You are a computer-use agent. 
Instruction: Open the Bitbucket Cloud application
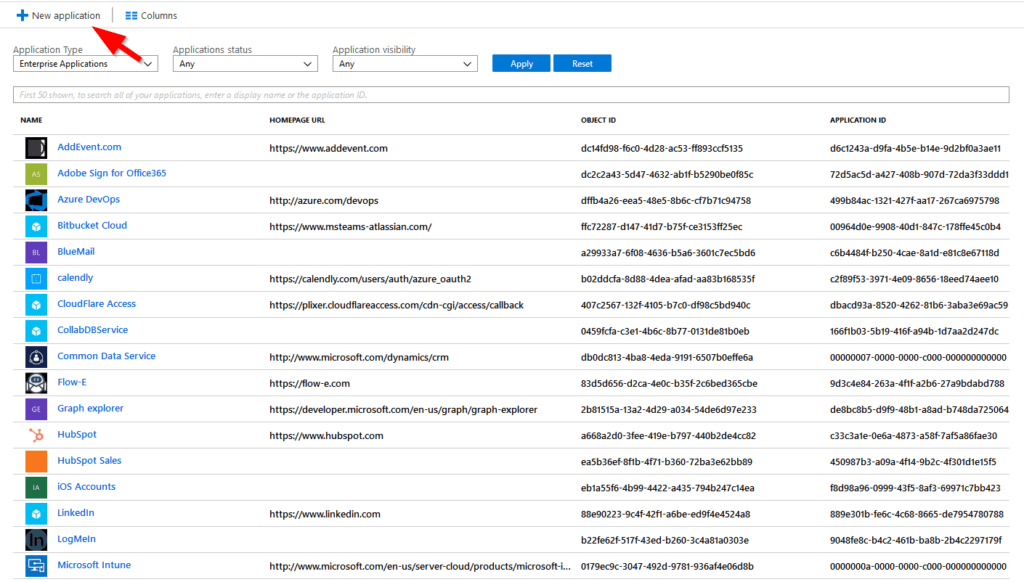92,225
